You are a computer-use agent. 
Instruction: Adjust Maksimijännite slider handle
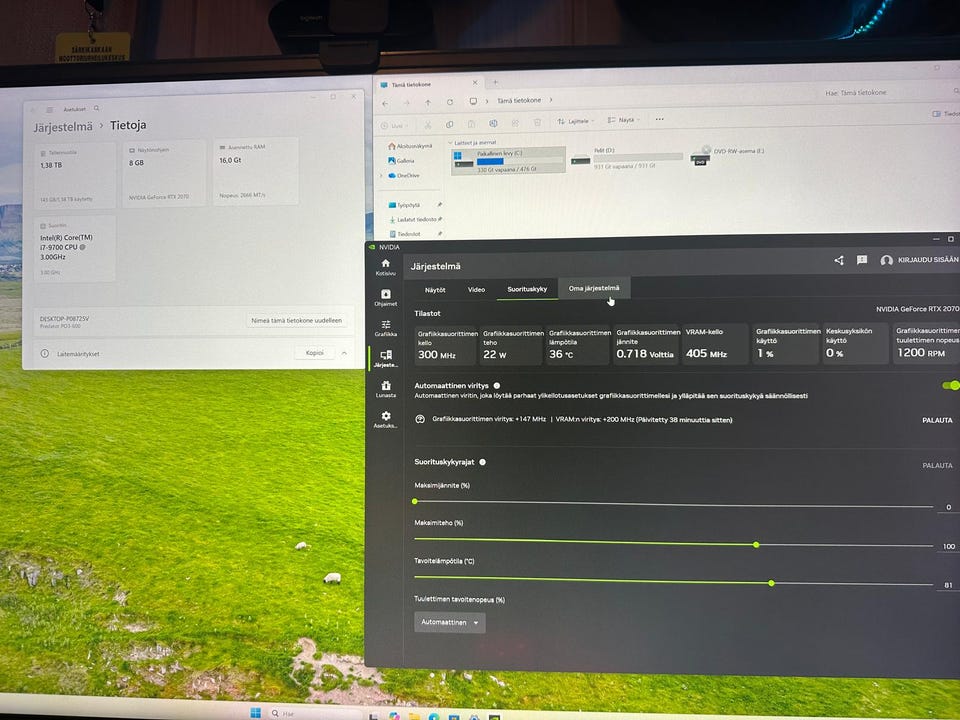click(x=415, y=501)
